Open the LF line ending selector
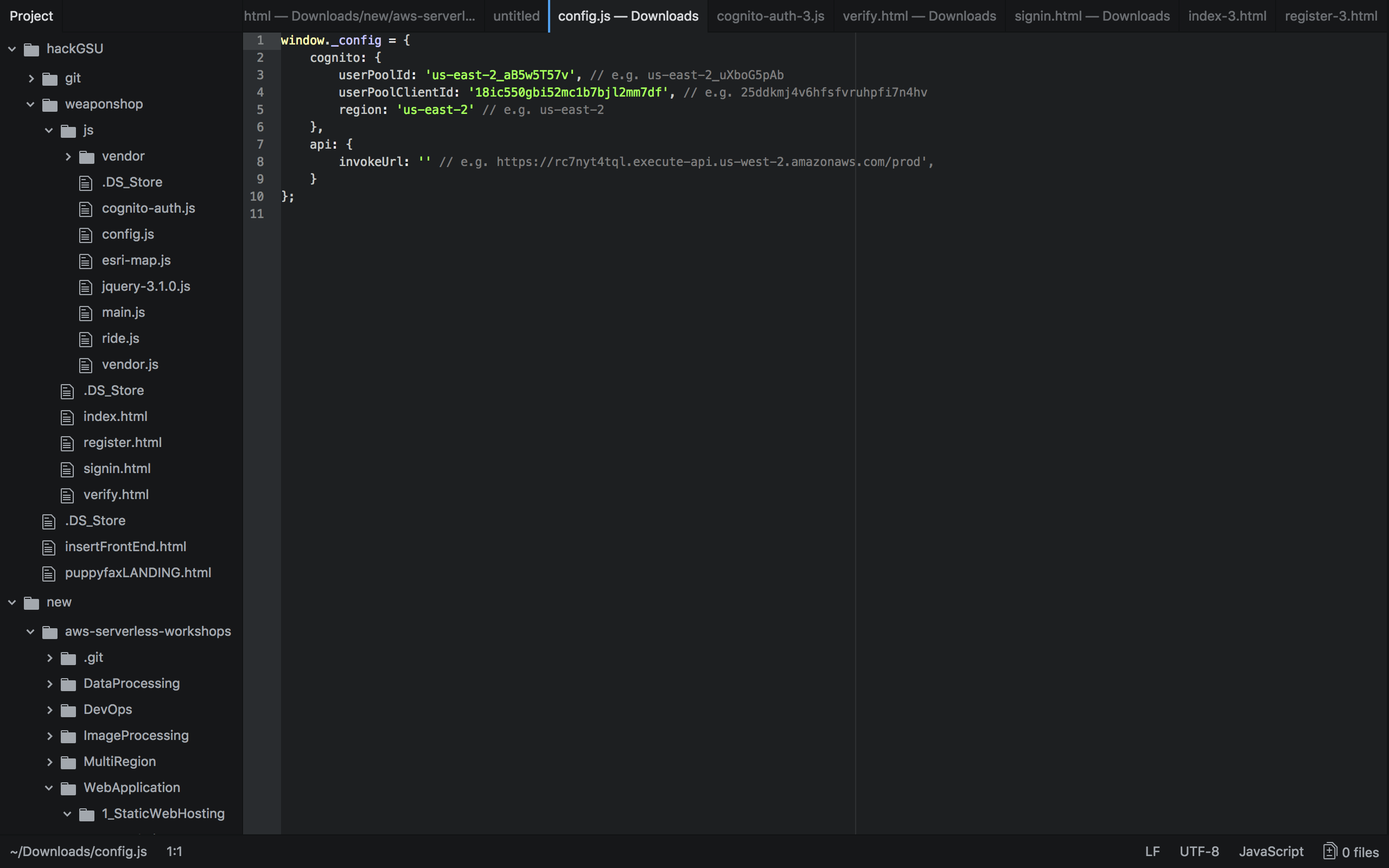1389x868 pixels. pos(1152,851)
